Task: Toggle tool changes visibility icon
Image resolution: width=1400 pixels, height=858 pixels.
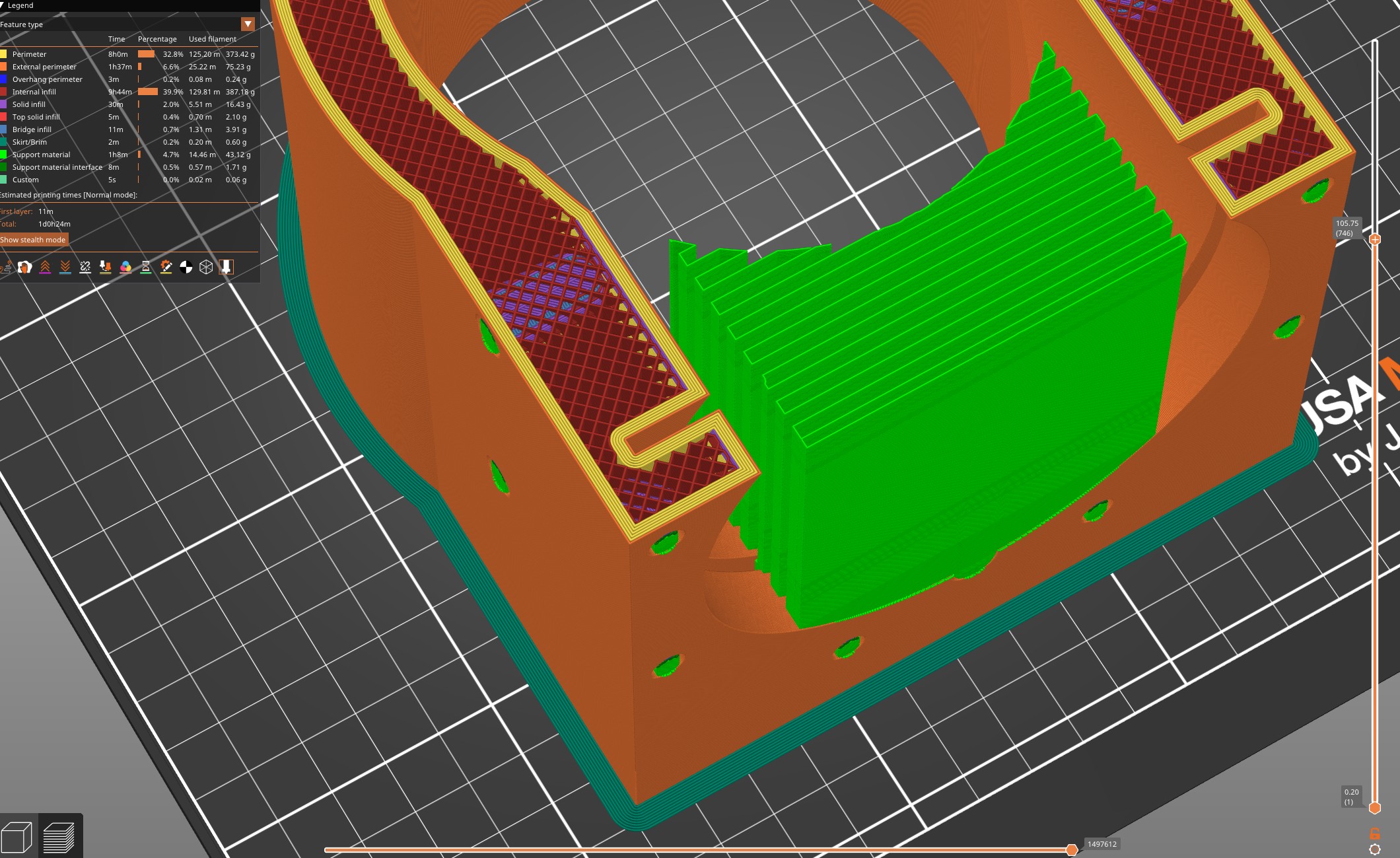Action: pyautogui.click(x=106, y=267)
